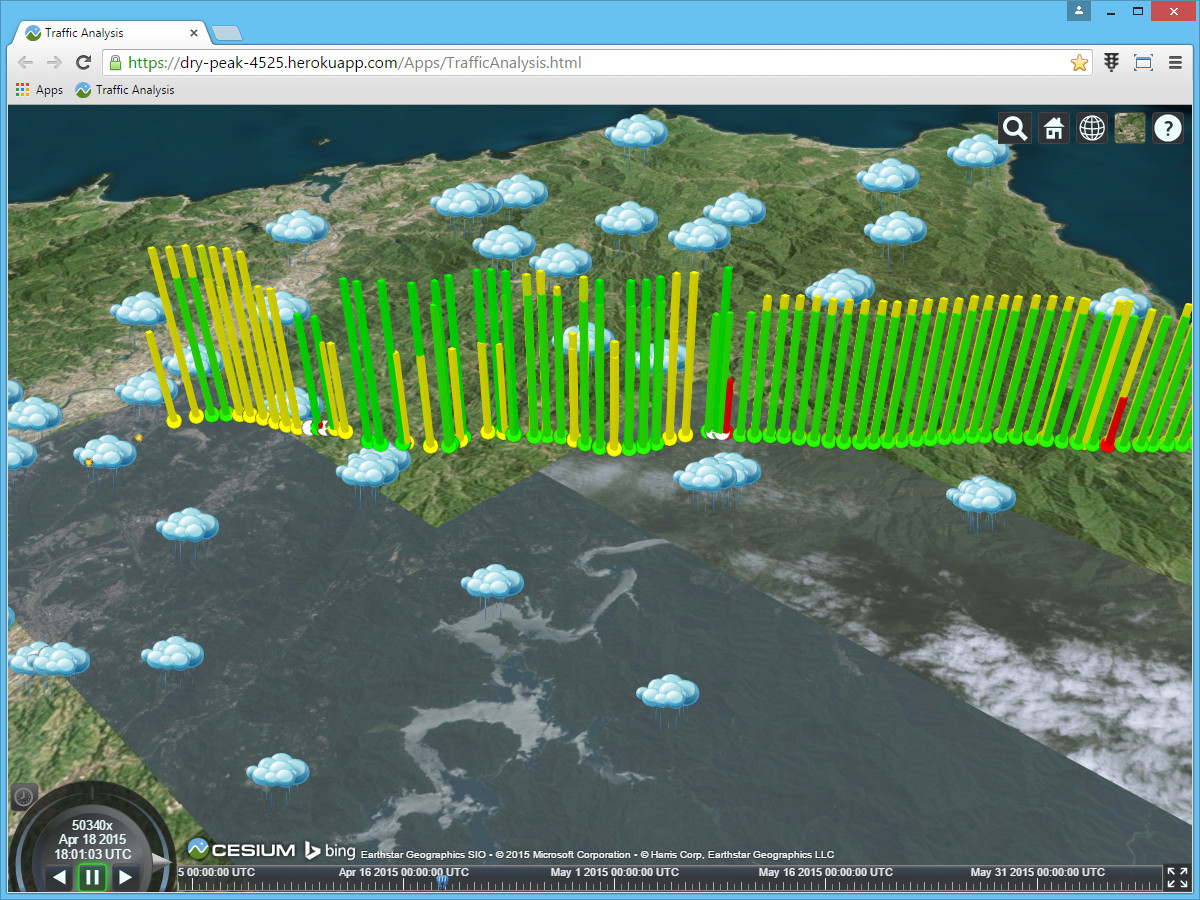
Task: Pause the animation with the green button
Action: [92, 878]
